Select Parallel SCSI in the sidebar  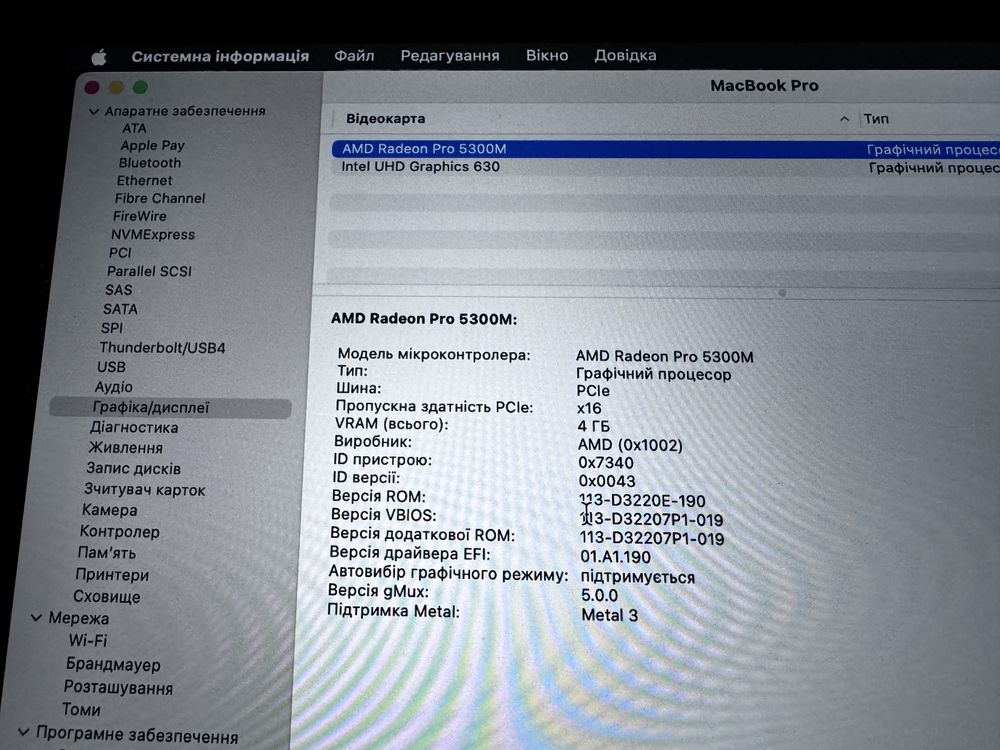pos(149,271)
